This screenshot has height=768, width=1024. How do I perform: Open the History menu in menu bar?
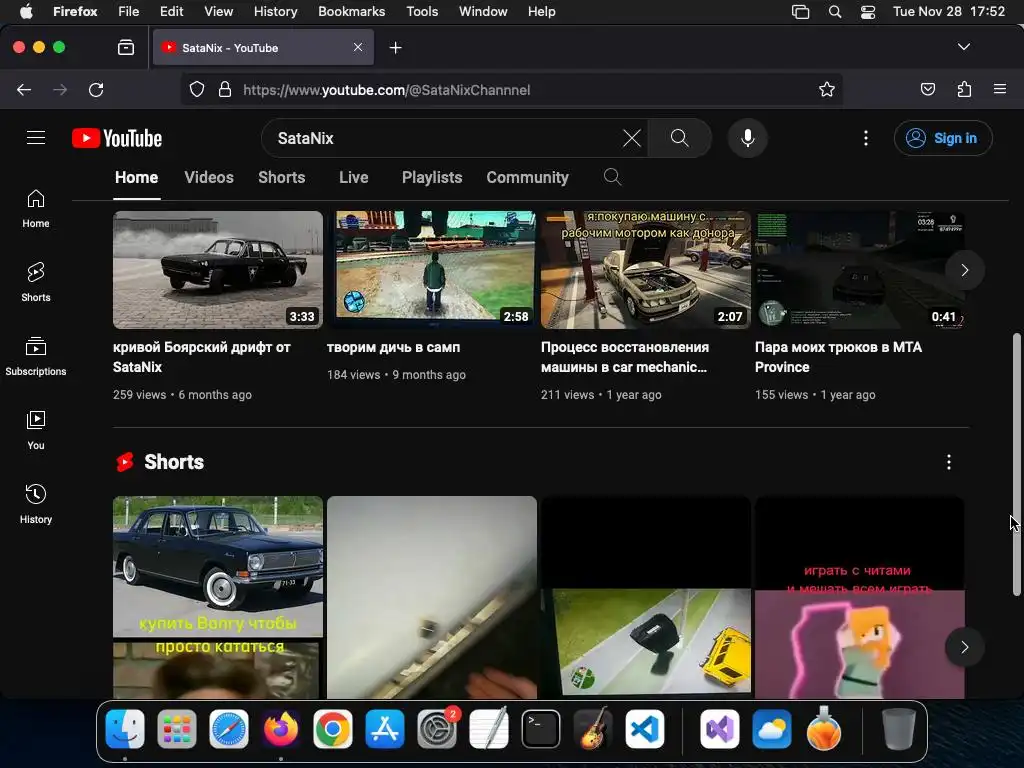tap(275, 11)
